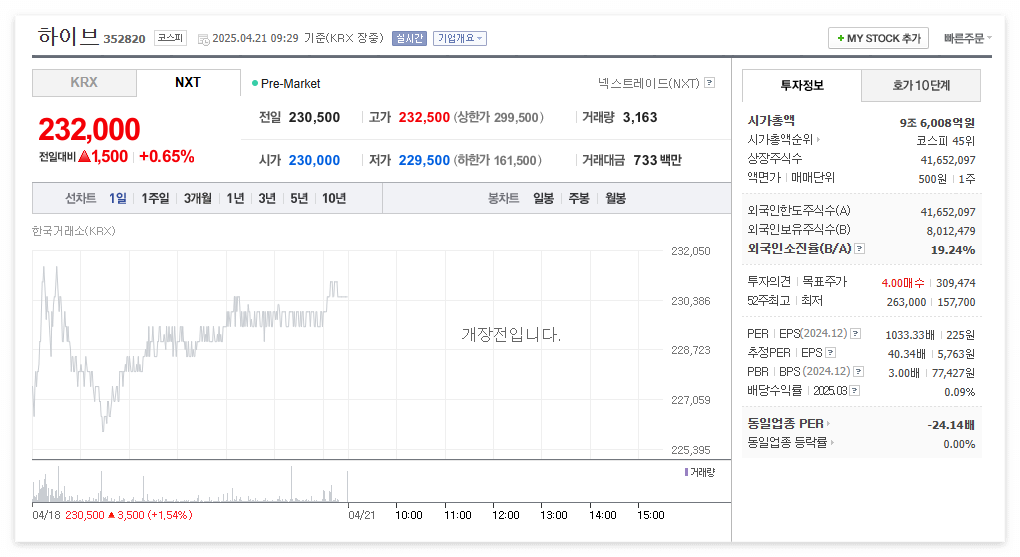Click the 시가총액 value 9조 6,008억원
Screen dimensions: 1020x557
[x=937, y=122]
